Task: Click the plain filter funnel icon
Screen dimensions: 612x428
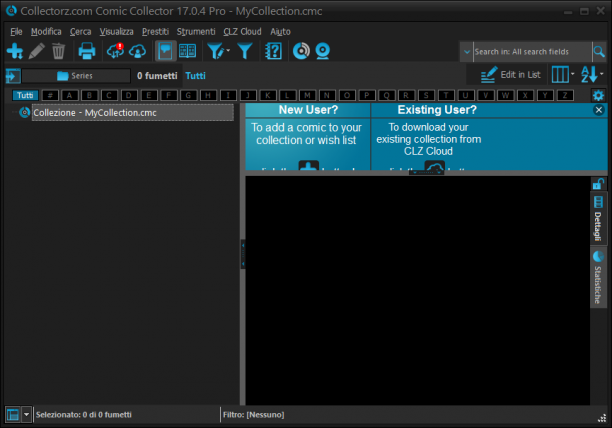Action: point(245,51)
